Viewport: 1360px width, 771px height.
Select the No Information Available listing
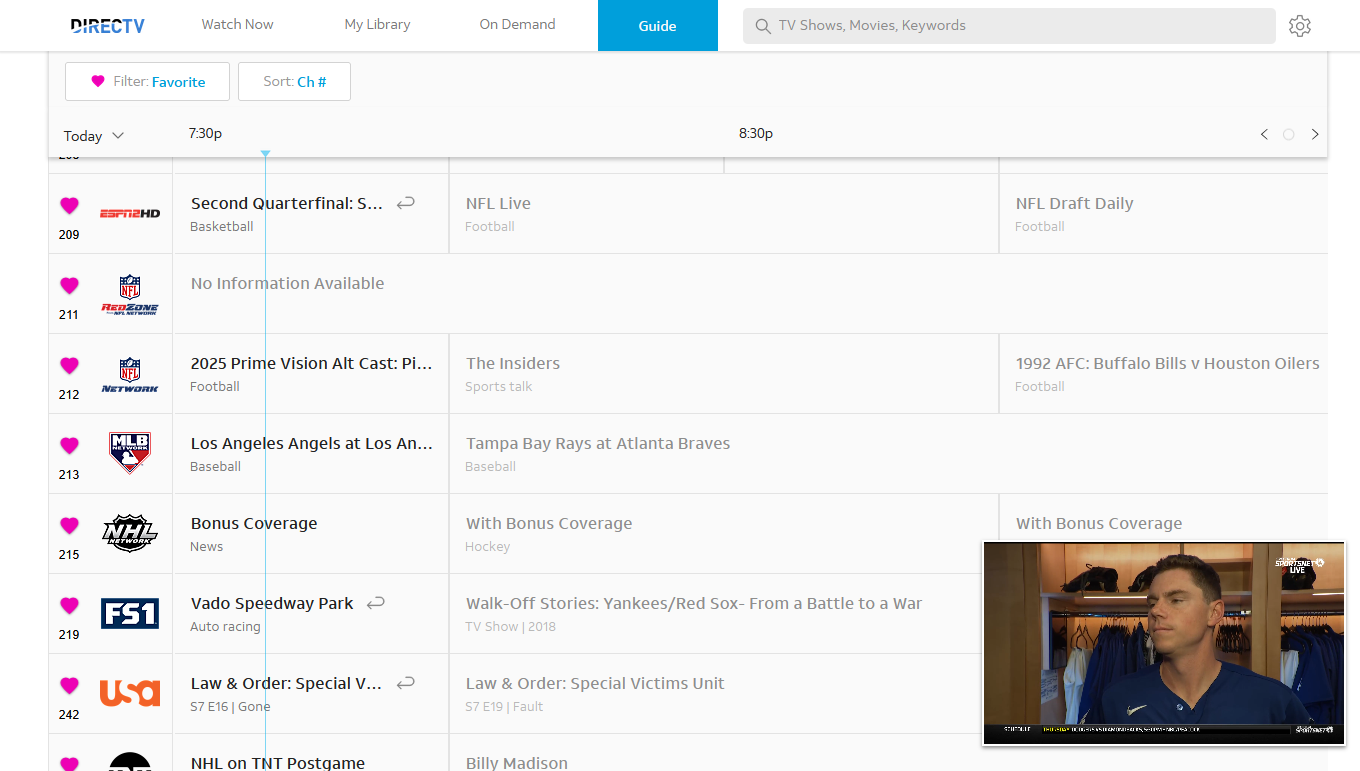pyautogui.click(x=750, y=293)
